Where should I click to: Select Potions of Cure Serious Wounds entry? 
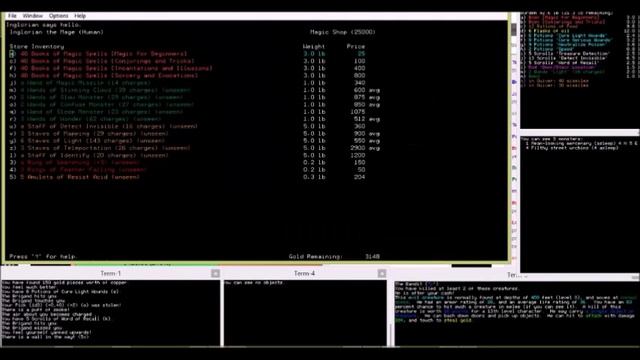570,40
